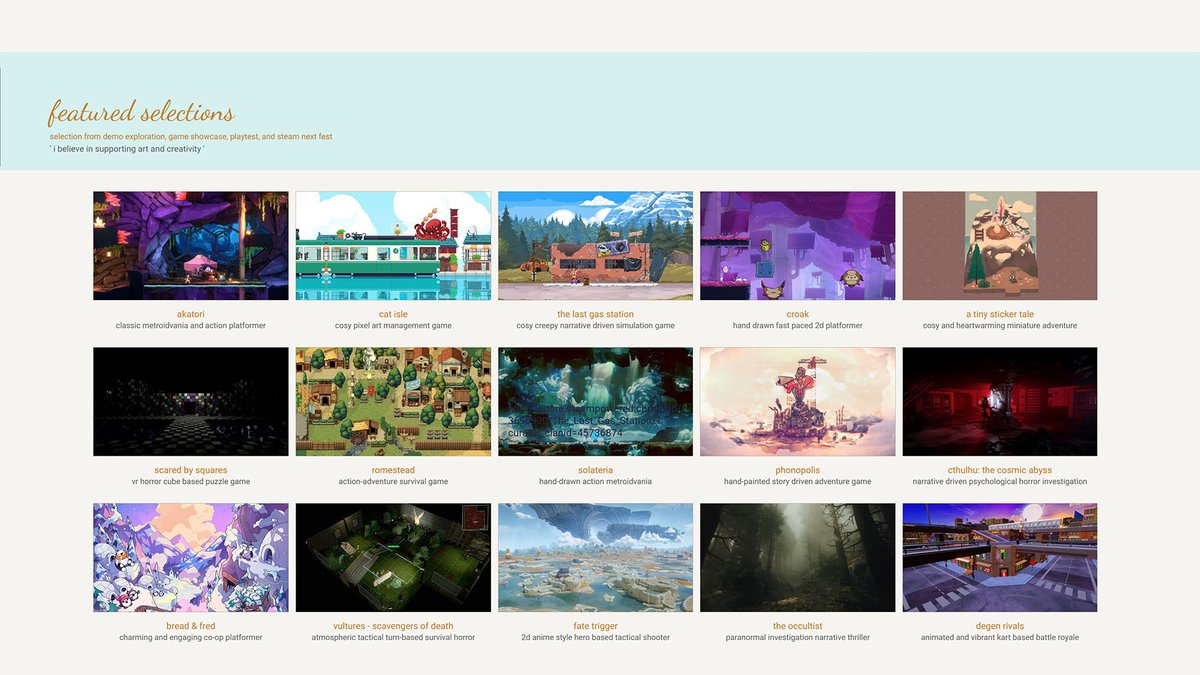Click the featured selections heading
Viewport: 1200px width, 675px height.
tap(141, 112)
